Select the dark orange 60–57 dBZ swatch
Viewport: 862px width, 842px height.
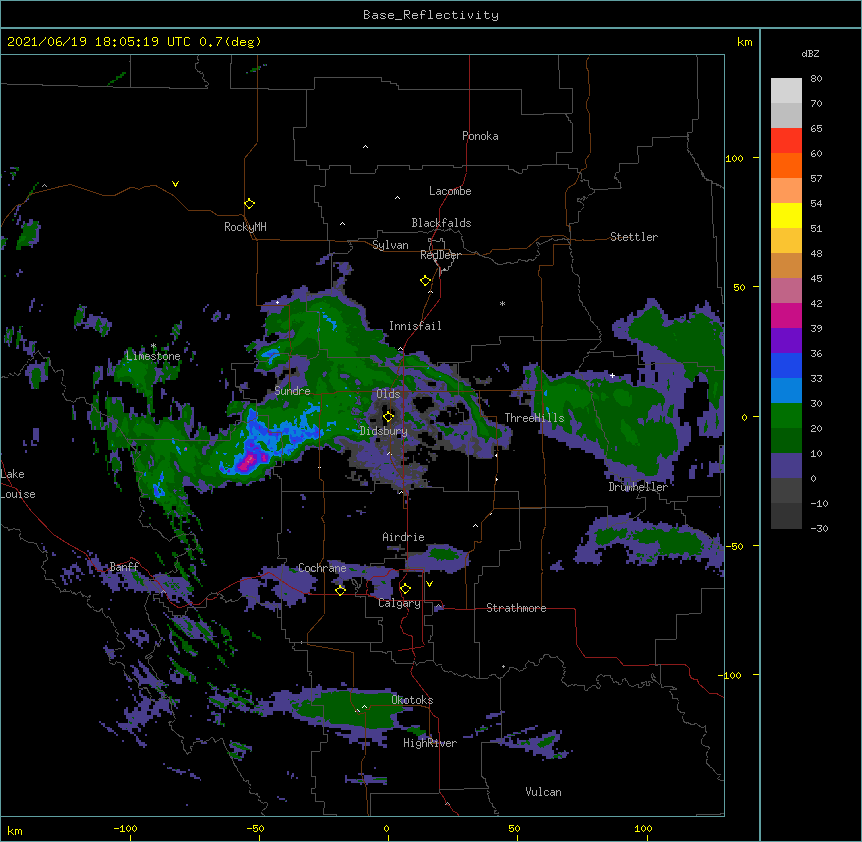[786, 165]
